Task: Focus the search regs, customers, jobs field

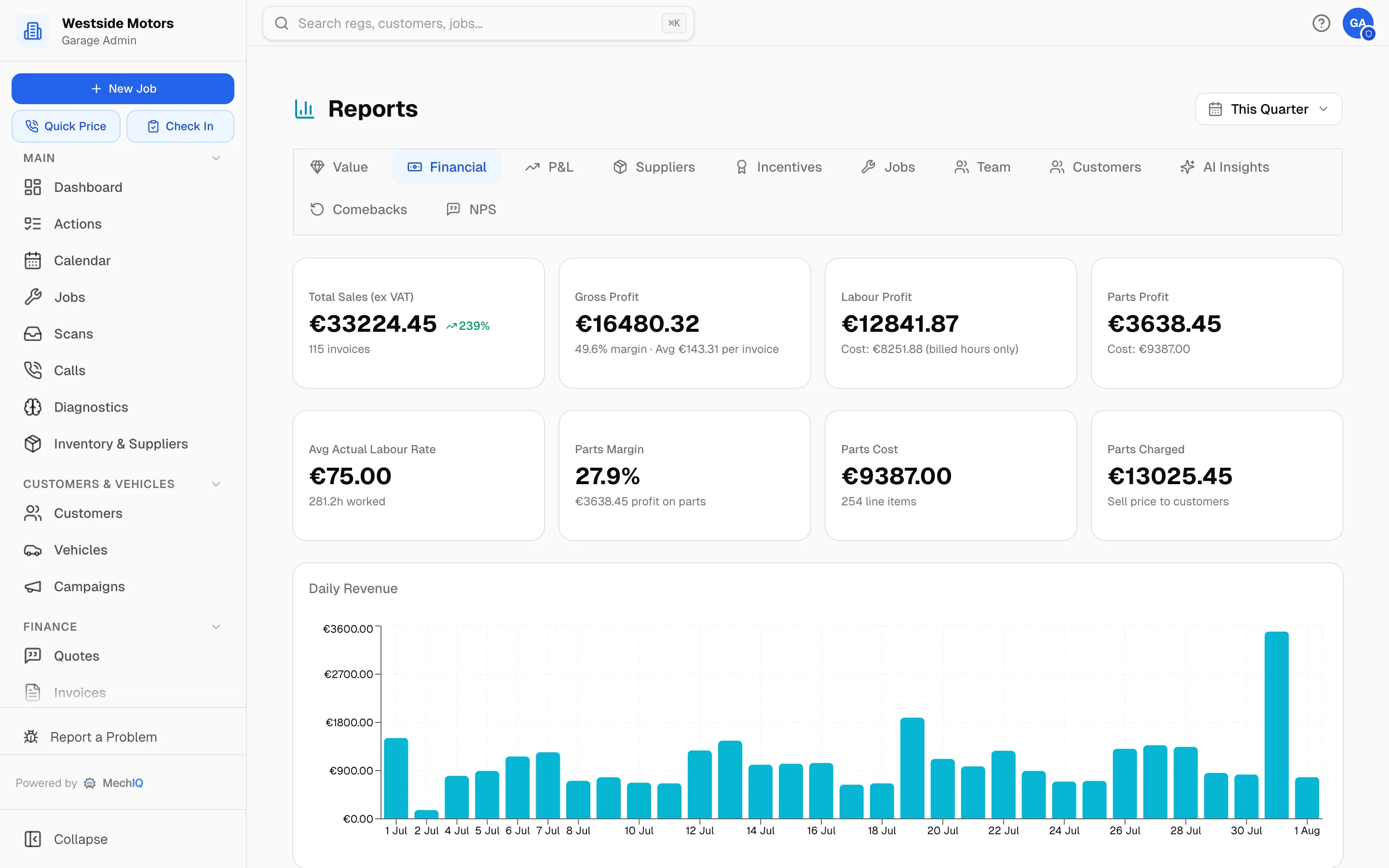Action: coord(478,24)
